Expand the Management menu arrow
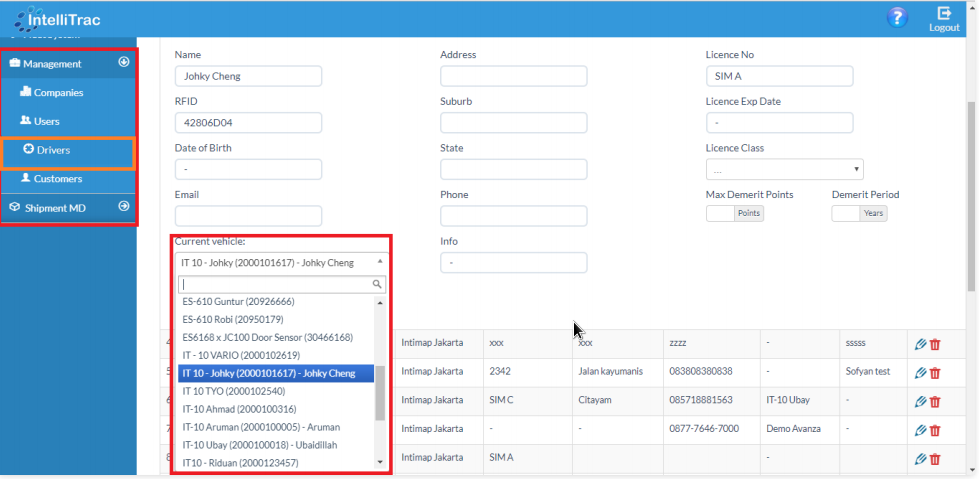This screenshot has width=979, height=479. click(124, 63)
